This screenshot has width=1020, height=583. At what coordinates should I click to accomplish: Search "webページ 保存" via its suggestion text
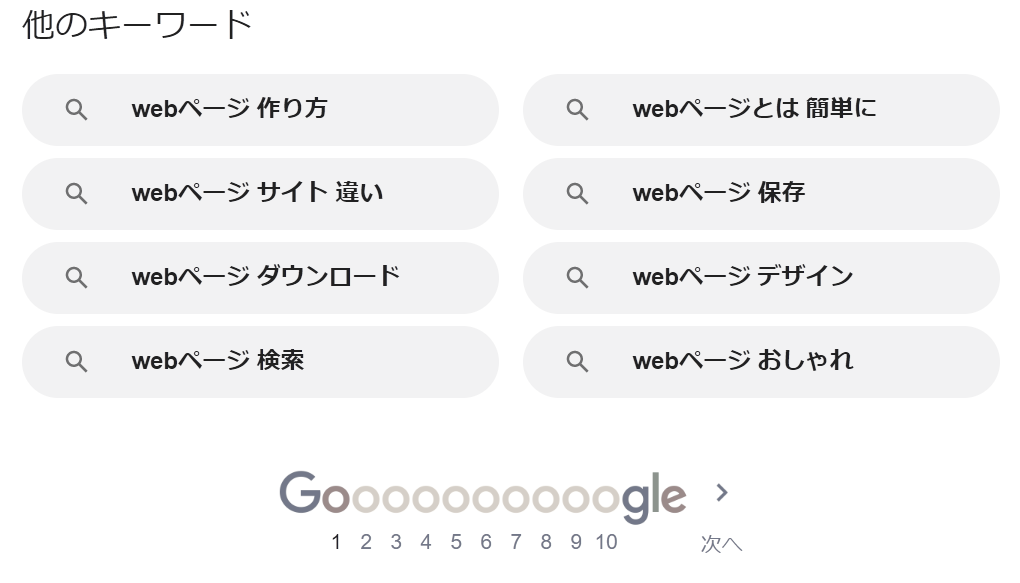point(718,193)
